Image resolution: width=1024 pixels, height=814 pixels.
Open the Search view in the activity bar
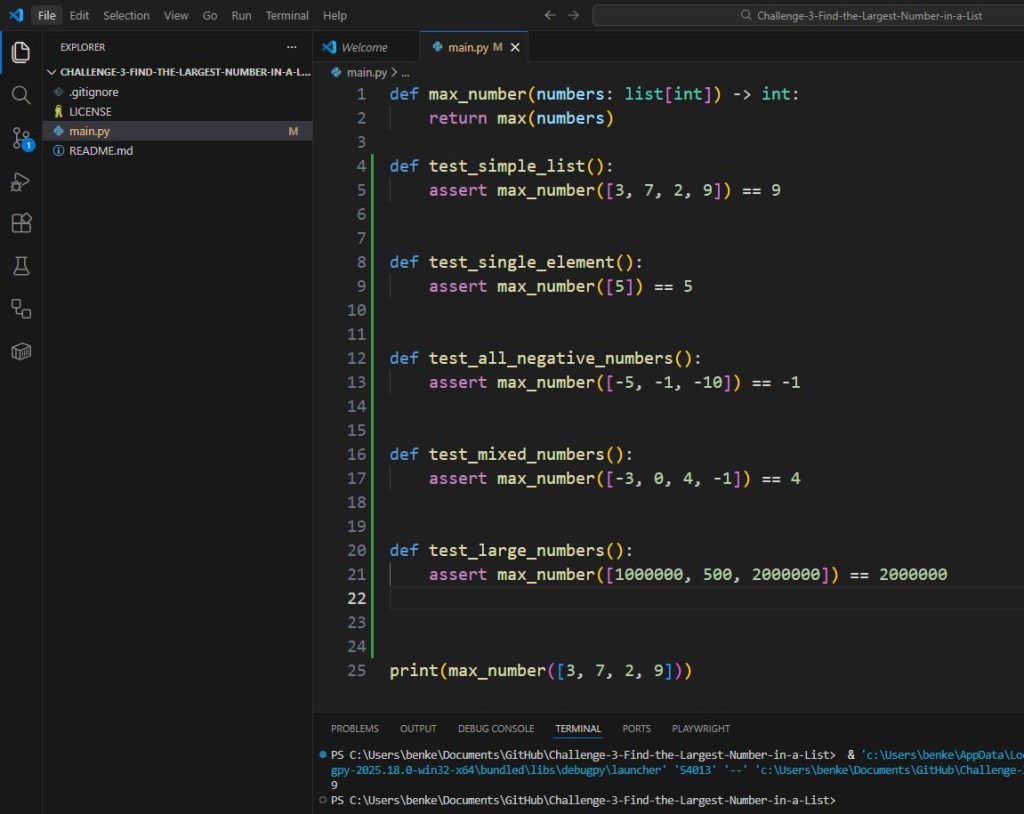[x=21, y=95]
